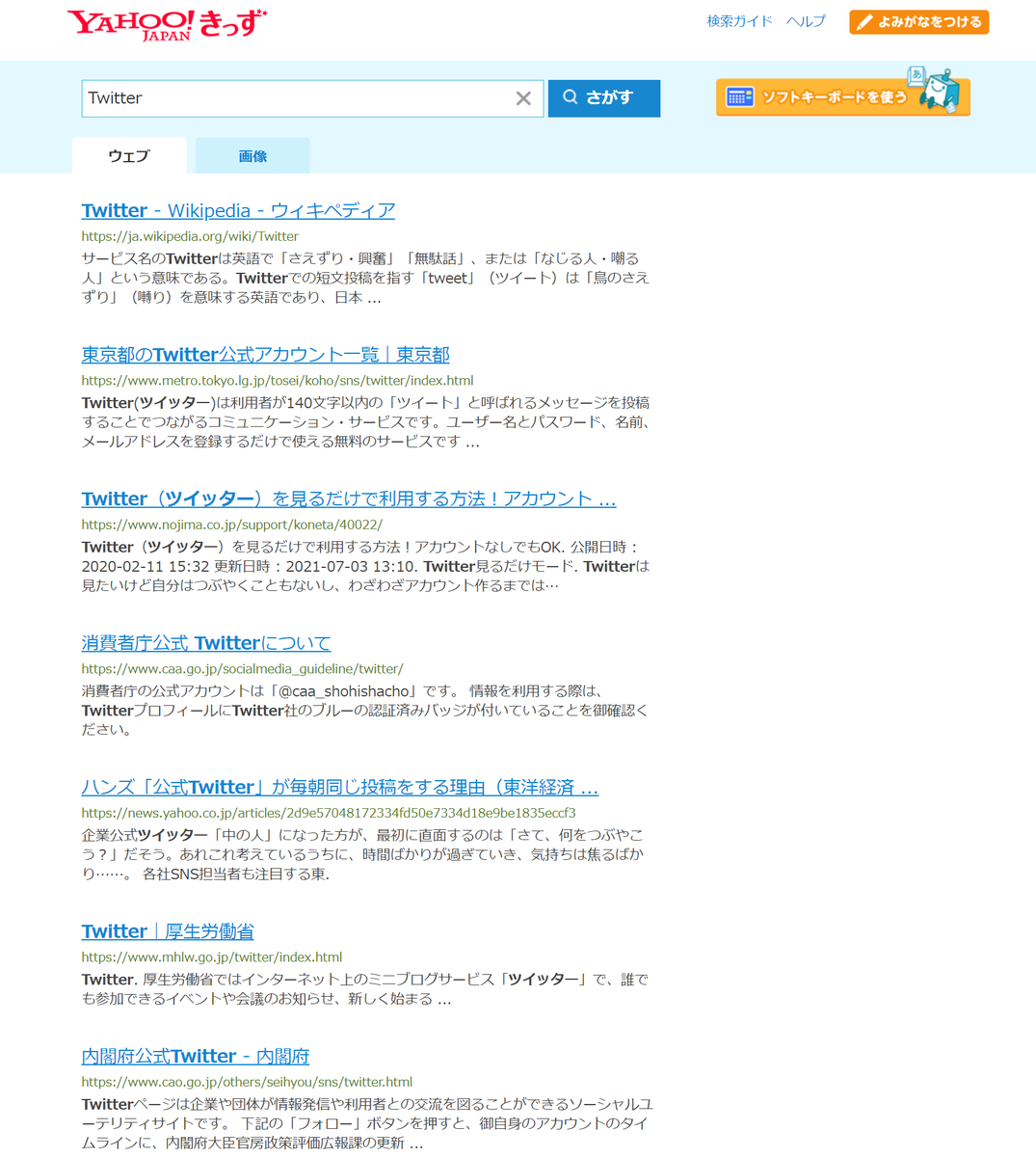Click the snippet mentioning 公開日時：2020-02-11
1036x1157 pixels.
365,566
